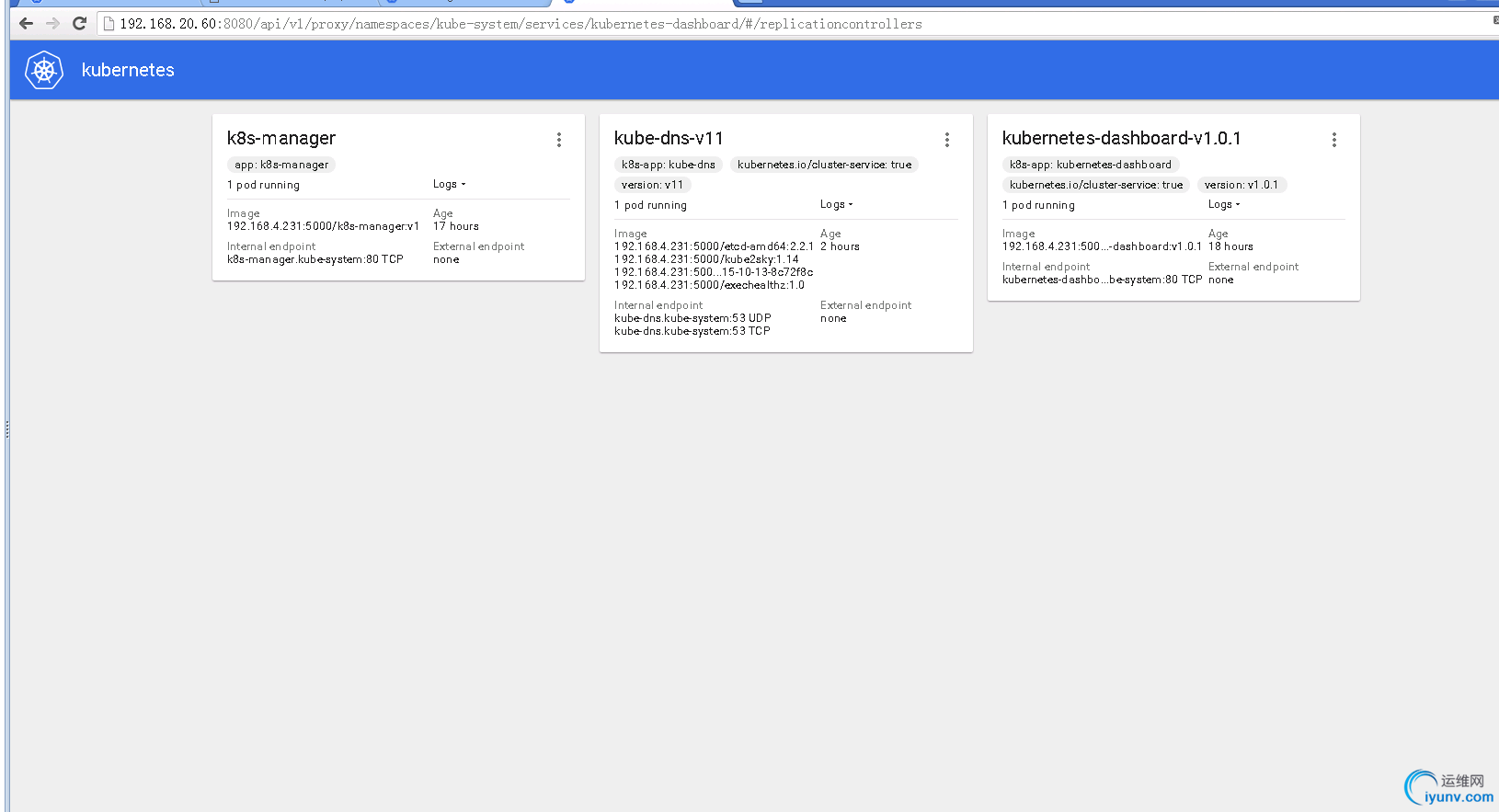Select the 'k8s-app: kubernetes-dashboard' label chip
Image resolution: width=1499 pixels, height=812 pixels.
[x=1091, y=165]
